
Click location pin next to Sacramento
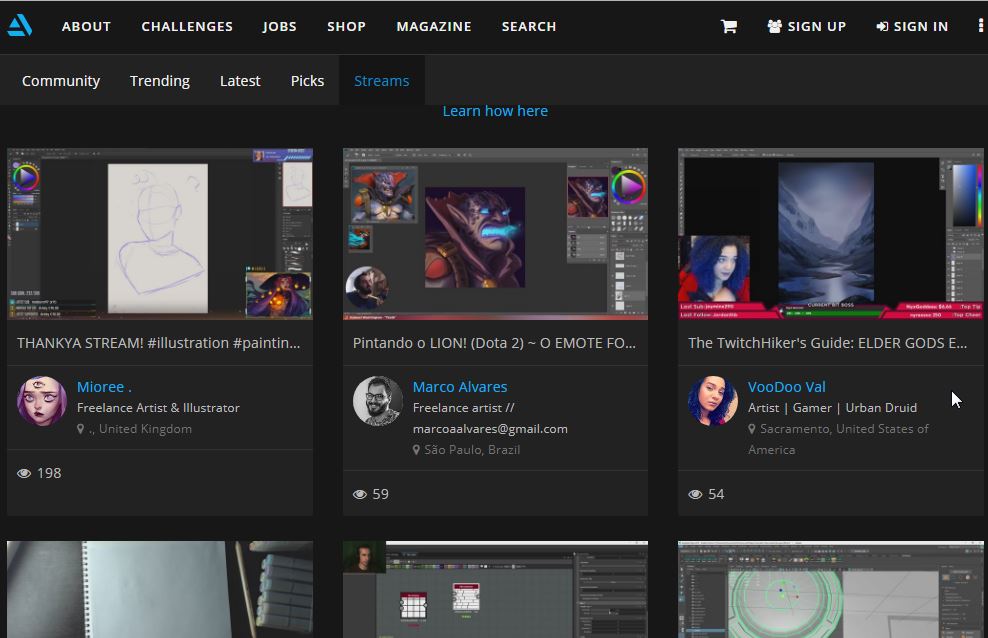(752, 429)
